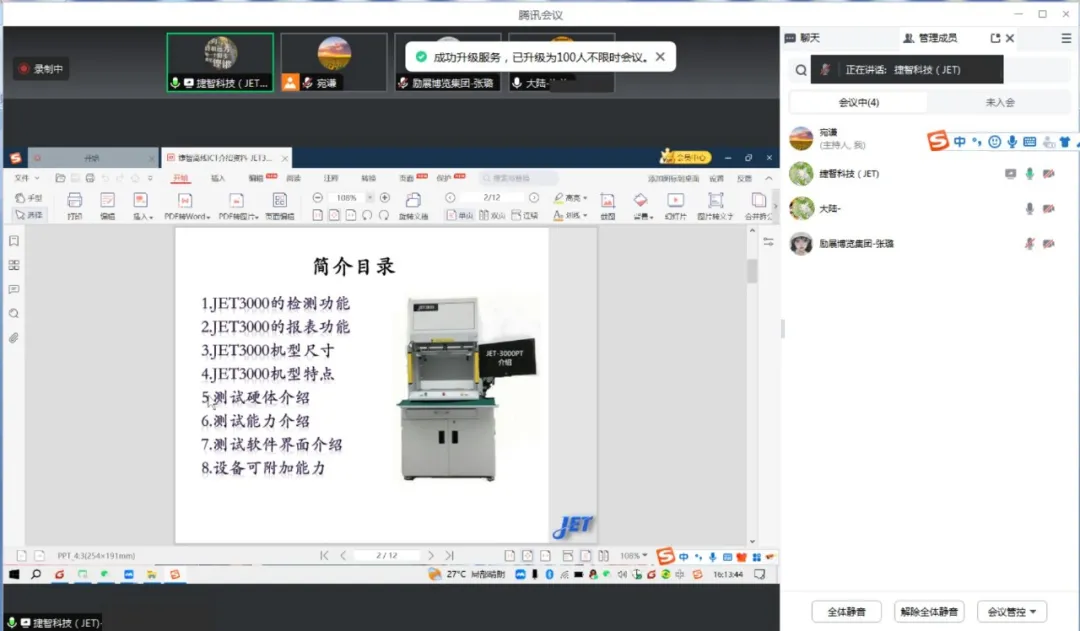Image resolution: width=1080 pixels, height=631 pixels.
Task: Open the attachments paperclip panel
Action: point(14,338)
